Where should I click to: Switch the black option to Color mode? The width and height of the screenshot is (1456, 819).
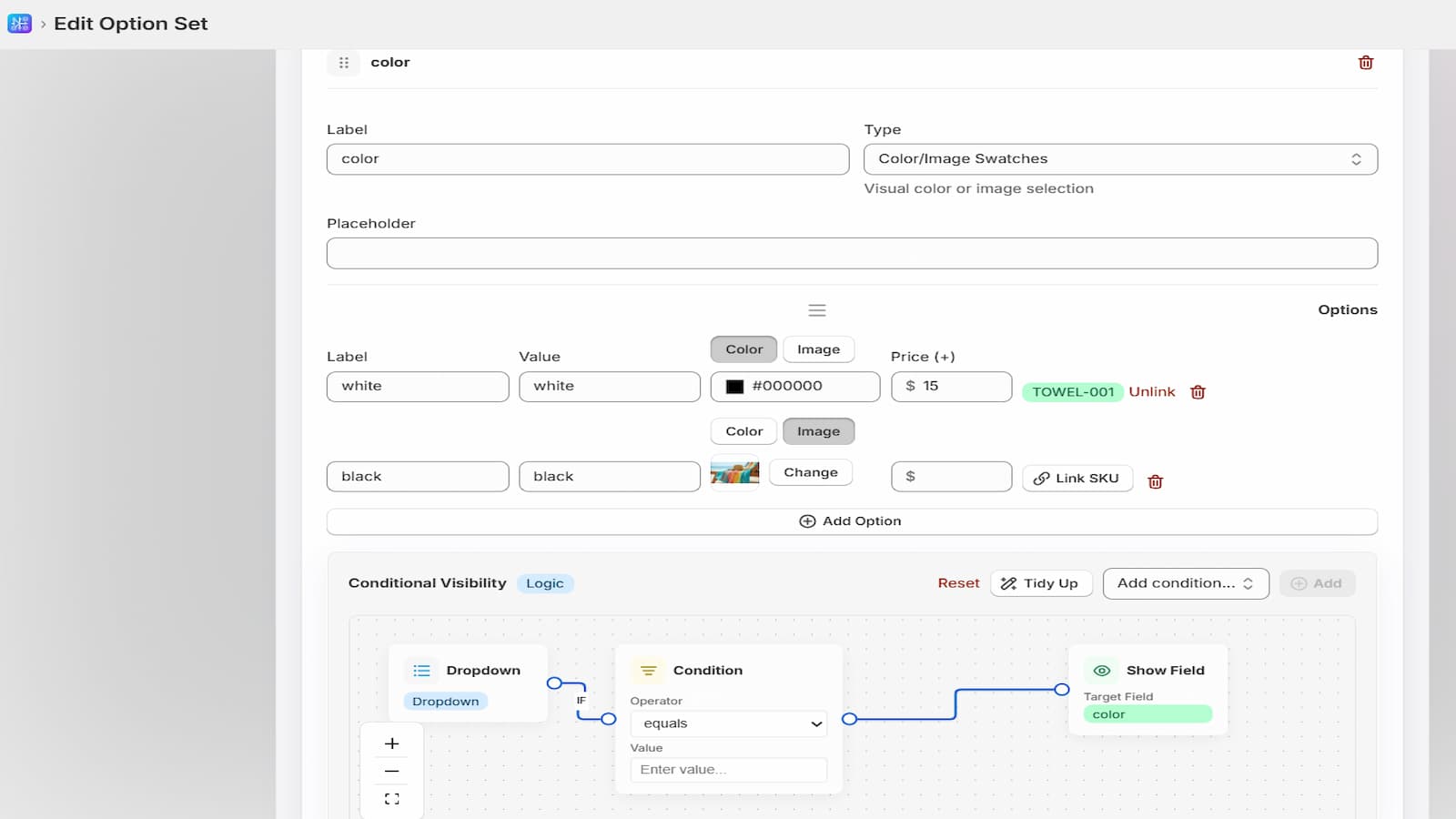pos(743,430)
